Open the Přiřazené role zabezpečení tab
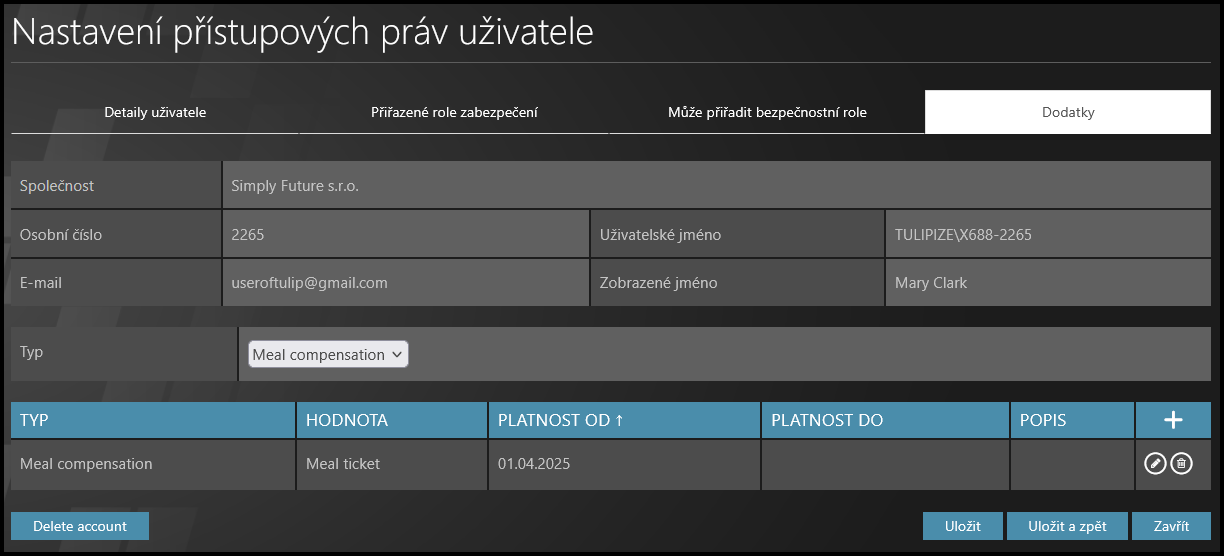This screenshot has height=556, width=1224. (454, 112)
